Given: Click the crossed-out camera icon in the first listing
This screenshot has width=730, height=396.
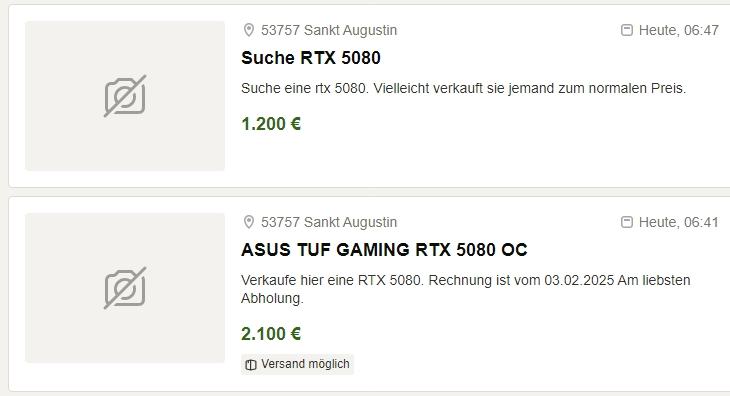Looking at the screenshot, I should (125, 96).
